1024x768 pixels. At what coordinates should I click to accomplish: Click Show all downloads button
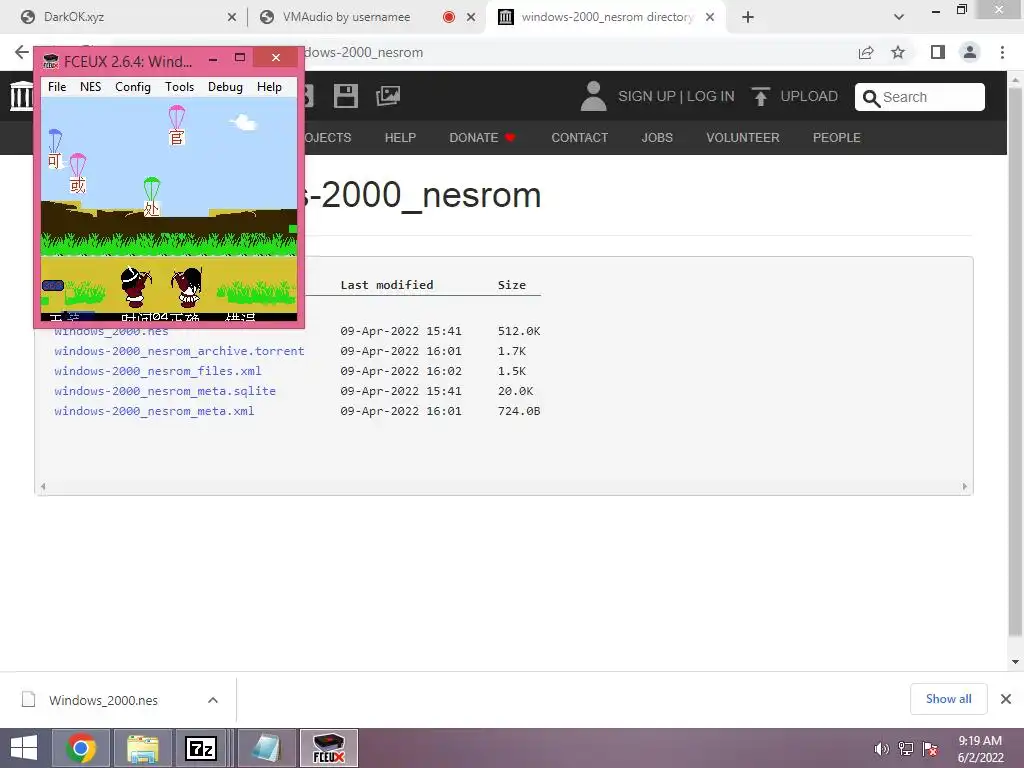tap(948, 699)
